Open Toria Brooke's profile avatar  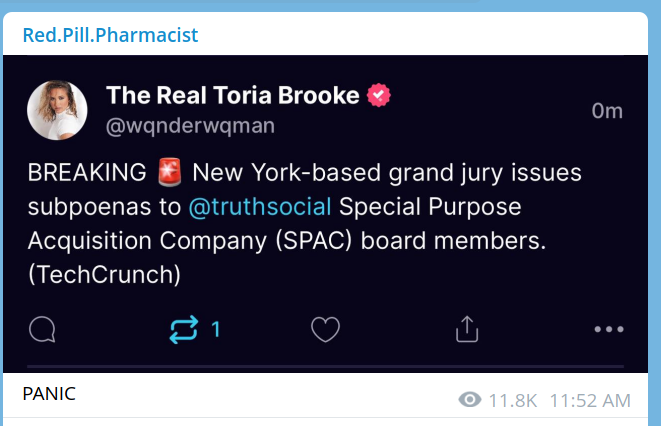(57, 110)
